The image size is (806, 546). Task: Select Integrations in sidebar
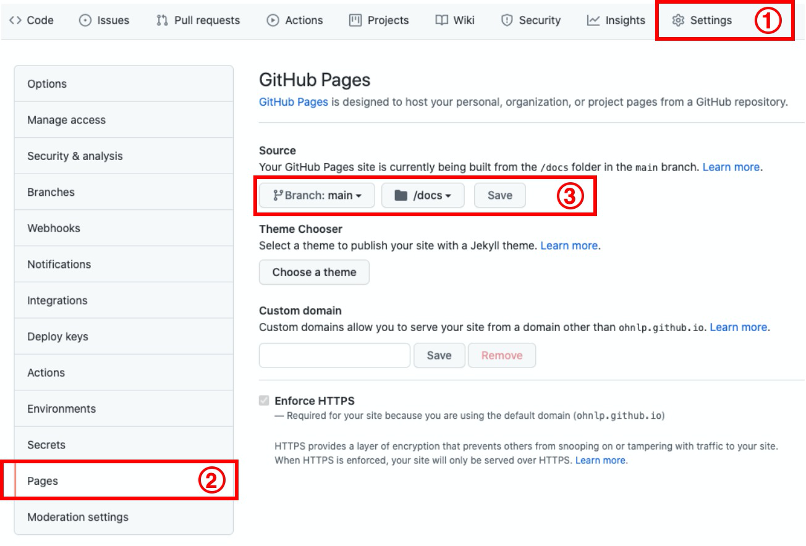[124, 300]
